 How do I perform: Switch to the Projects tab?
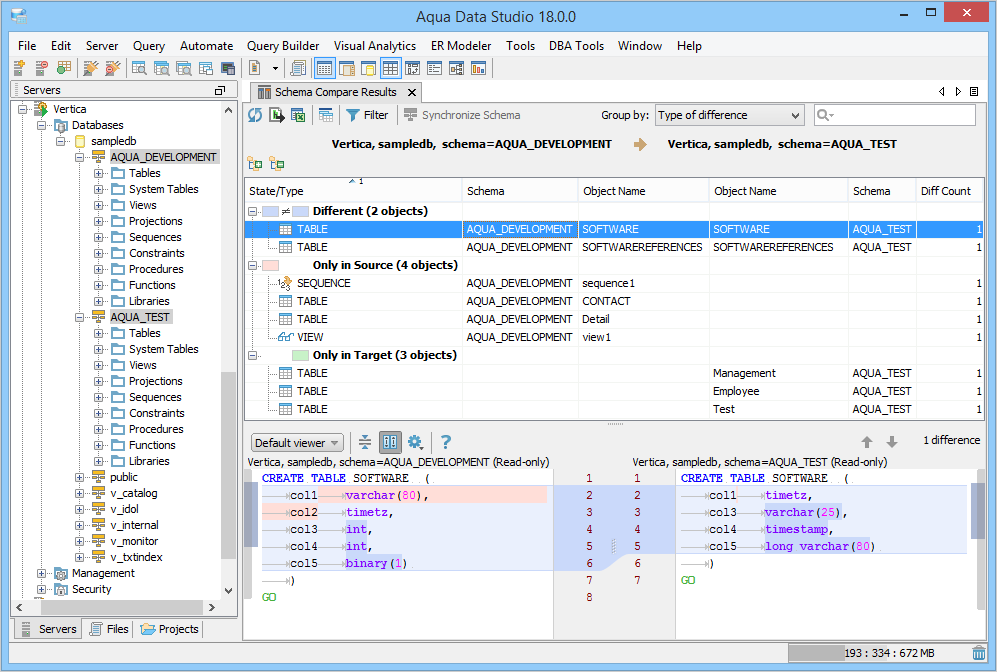(x=170, y=629)
